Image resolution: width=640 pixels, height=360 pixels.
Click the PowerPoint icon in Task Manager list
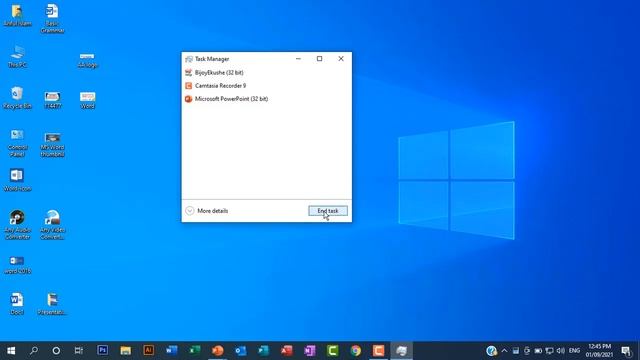tap(188, 99)
